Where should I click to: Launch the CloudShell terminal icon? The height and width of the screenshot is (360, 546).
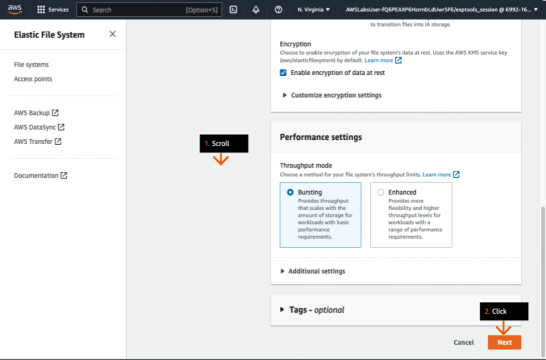[233, 9]
